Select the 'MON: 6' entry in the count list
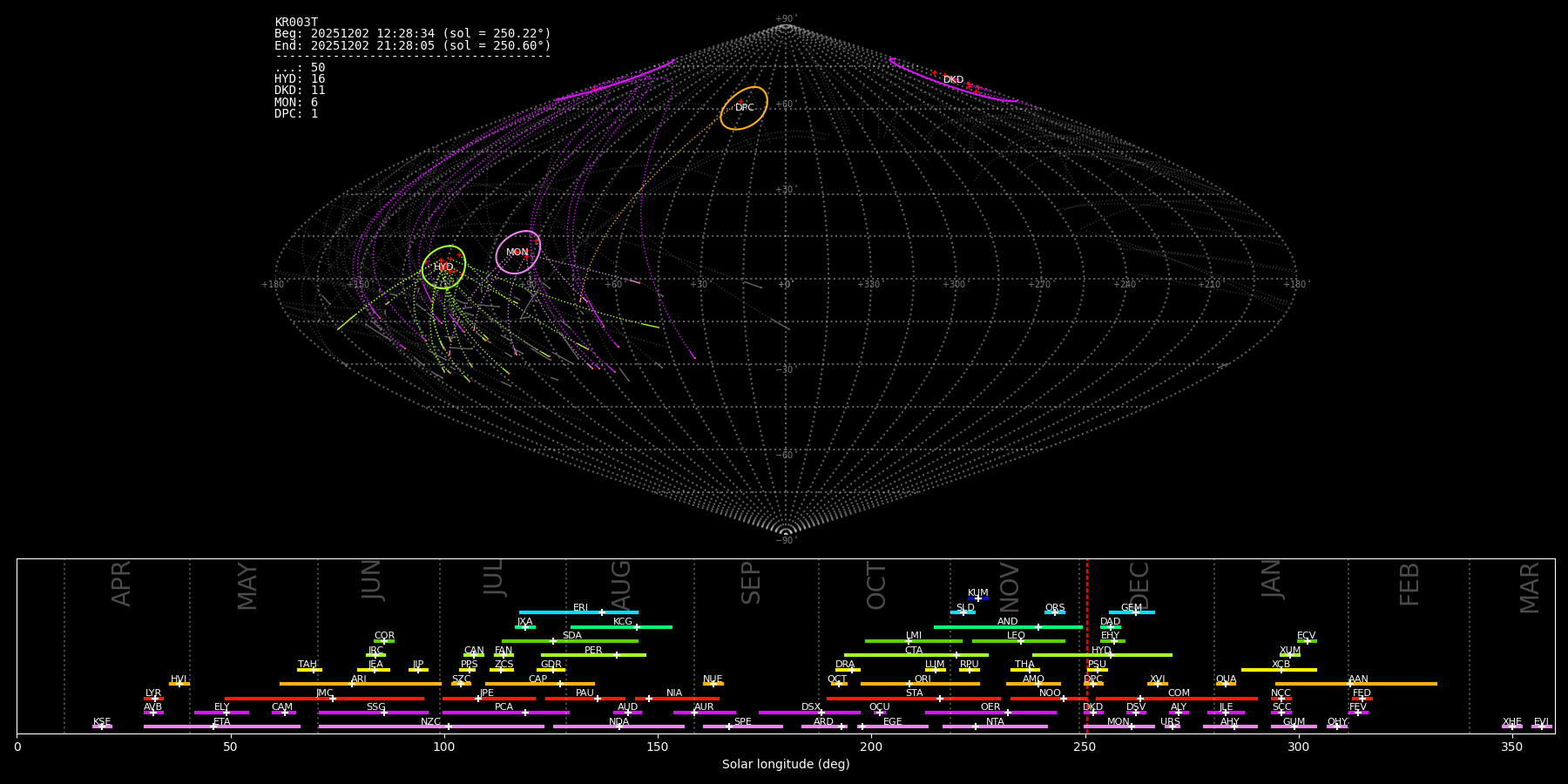Viewport: 1568px width, 784px height. pos(296,102)
